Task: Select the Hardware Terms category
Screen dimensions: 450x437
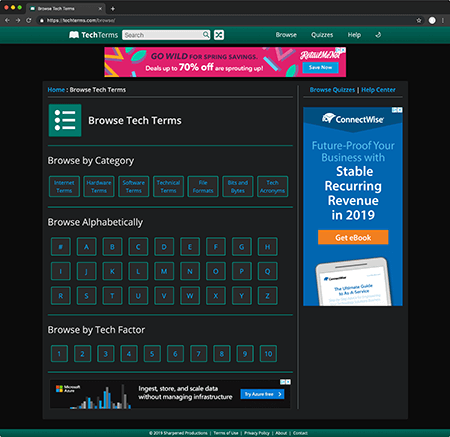Action: (x=99, y=187)
